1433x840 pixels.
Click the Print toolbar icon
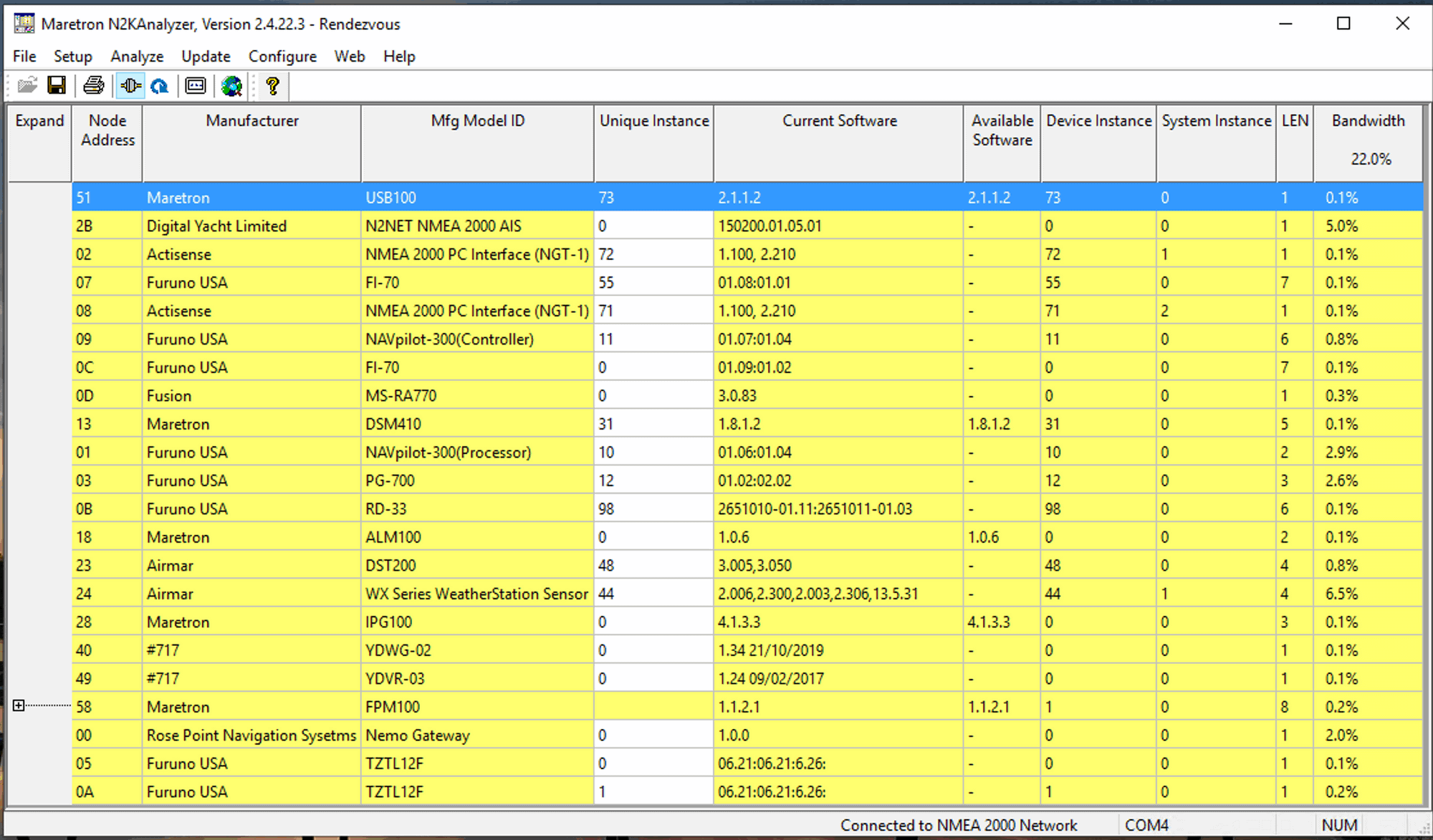pyautogui.click(x=94, y=86)
